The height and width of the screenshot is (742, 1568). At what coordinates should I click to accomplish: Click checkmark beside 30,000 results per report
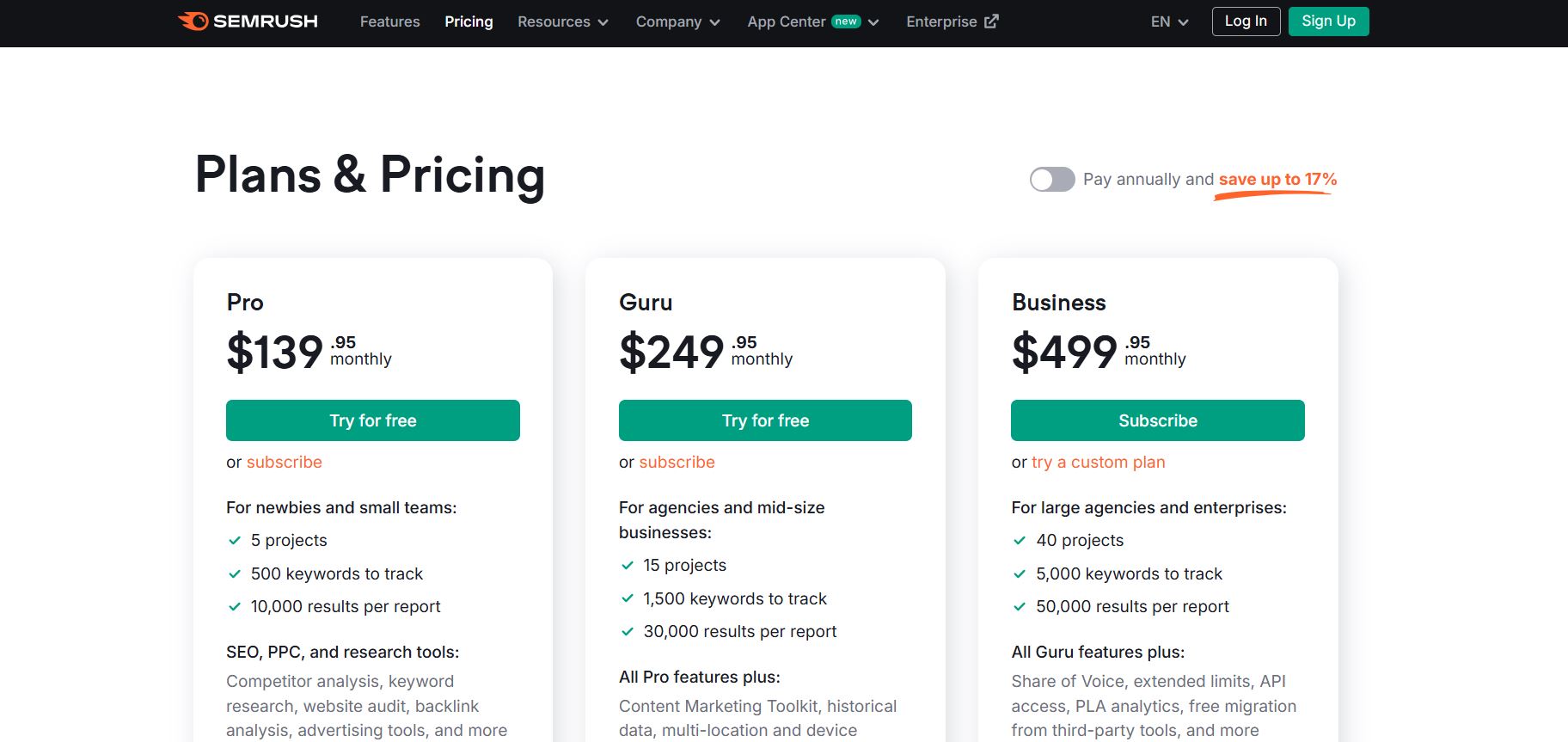(628, 631)
